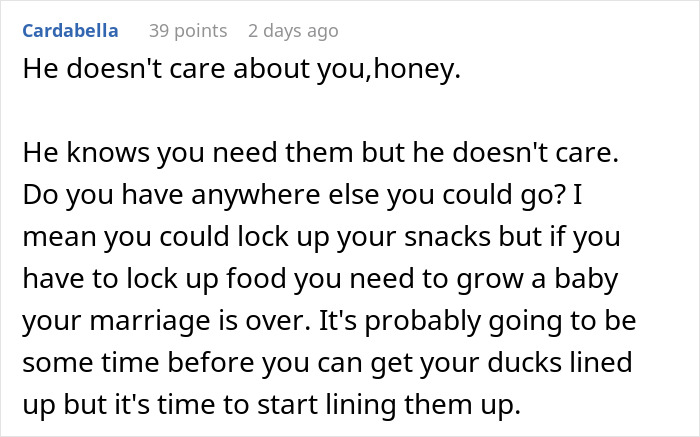Screen dimensions: 700x437
Task: Open the Cardabella user profile link
Action: [70, 31]
